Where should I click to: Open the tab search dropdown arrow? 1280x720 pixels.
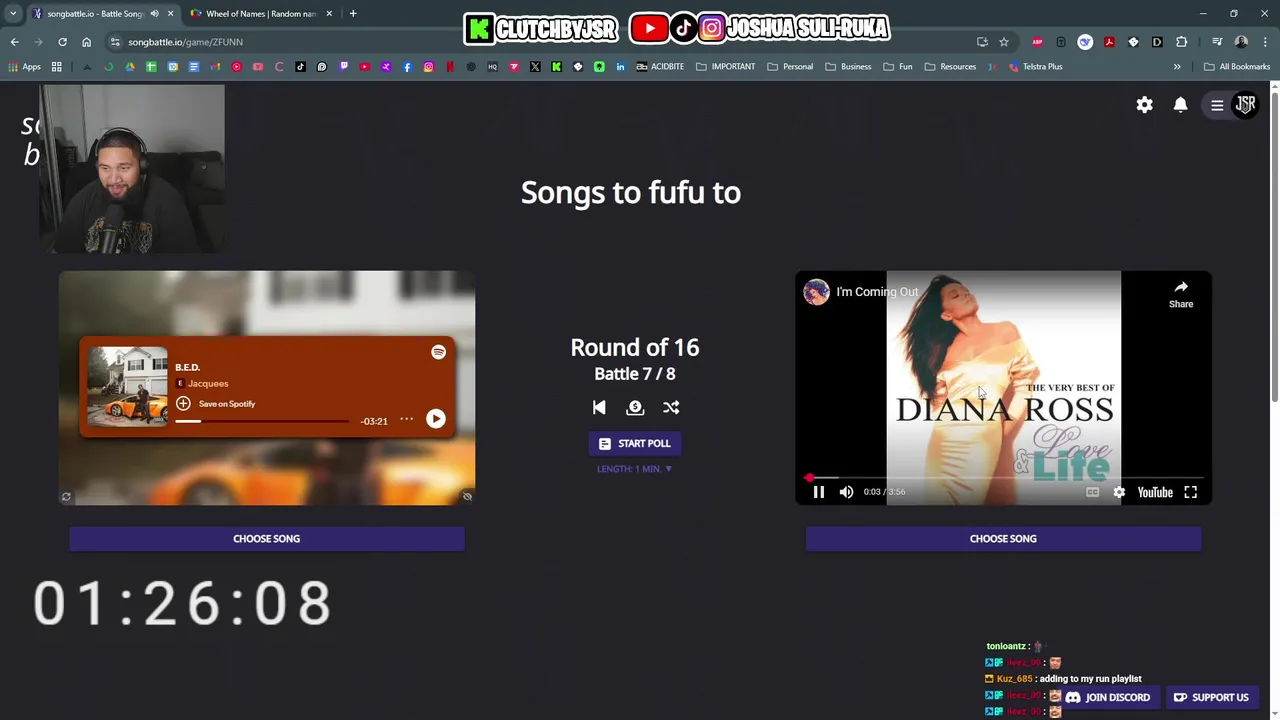tap(13, 14)
